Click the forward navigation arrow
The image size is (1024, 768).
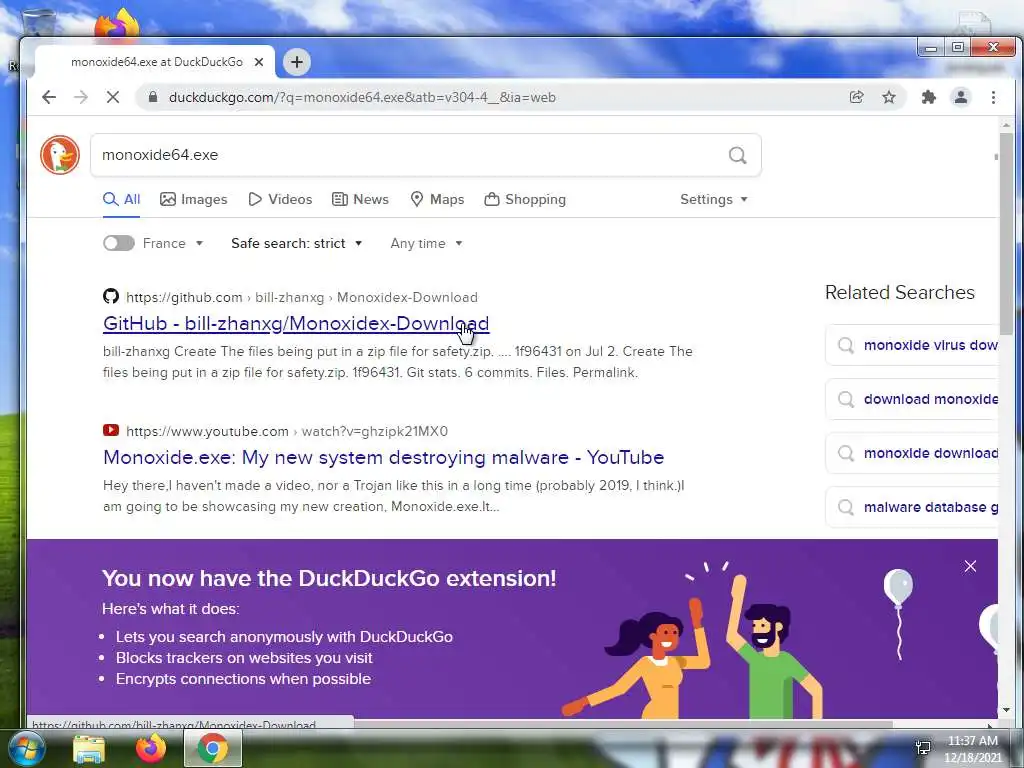click(x=81, y=97)
